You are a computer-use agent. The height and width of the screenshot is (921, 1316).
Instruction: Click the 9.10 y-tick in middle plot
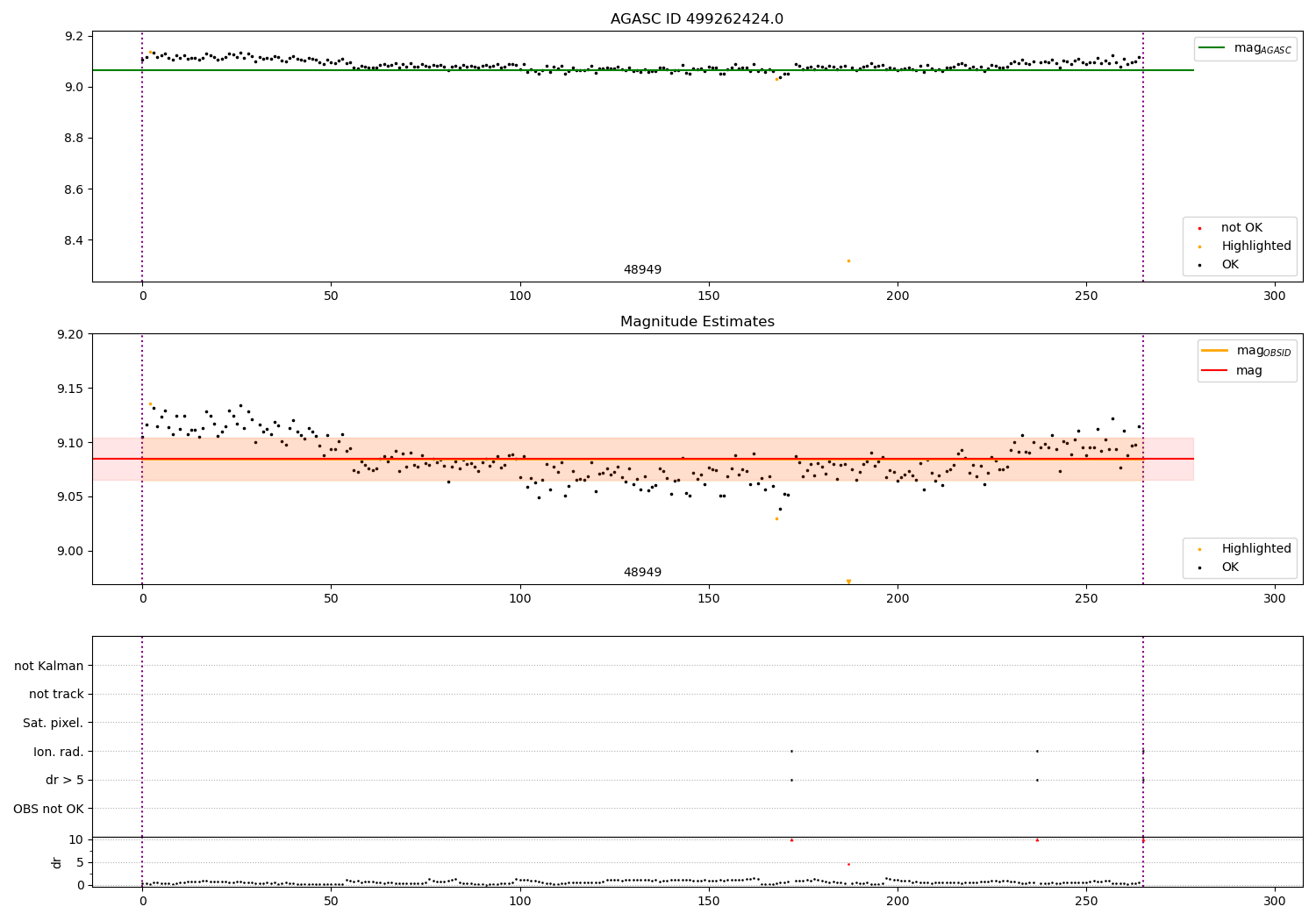pyautogui.click(x=72, y=443)
